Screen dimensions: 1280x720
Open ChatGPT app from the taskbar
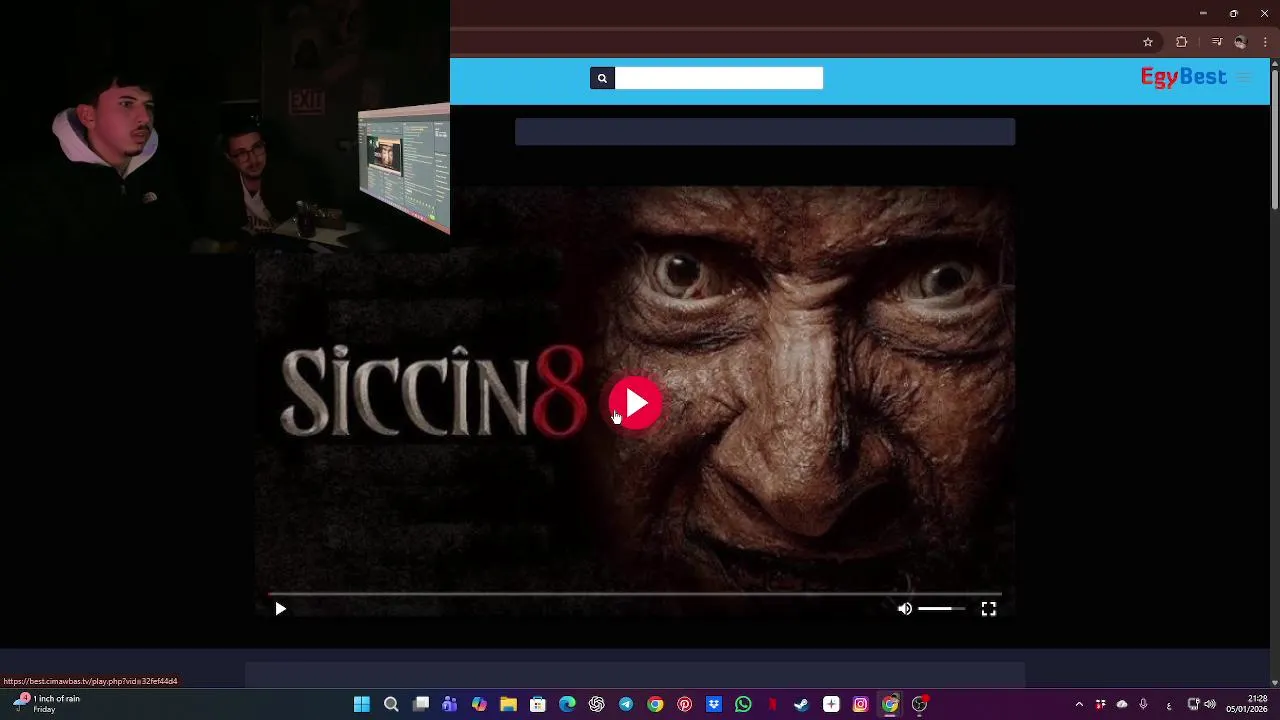(597, 704)
